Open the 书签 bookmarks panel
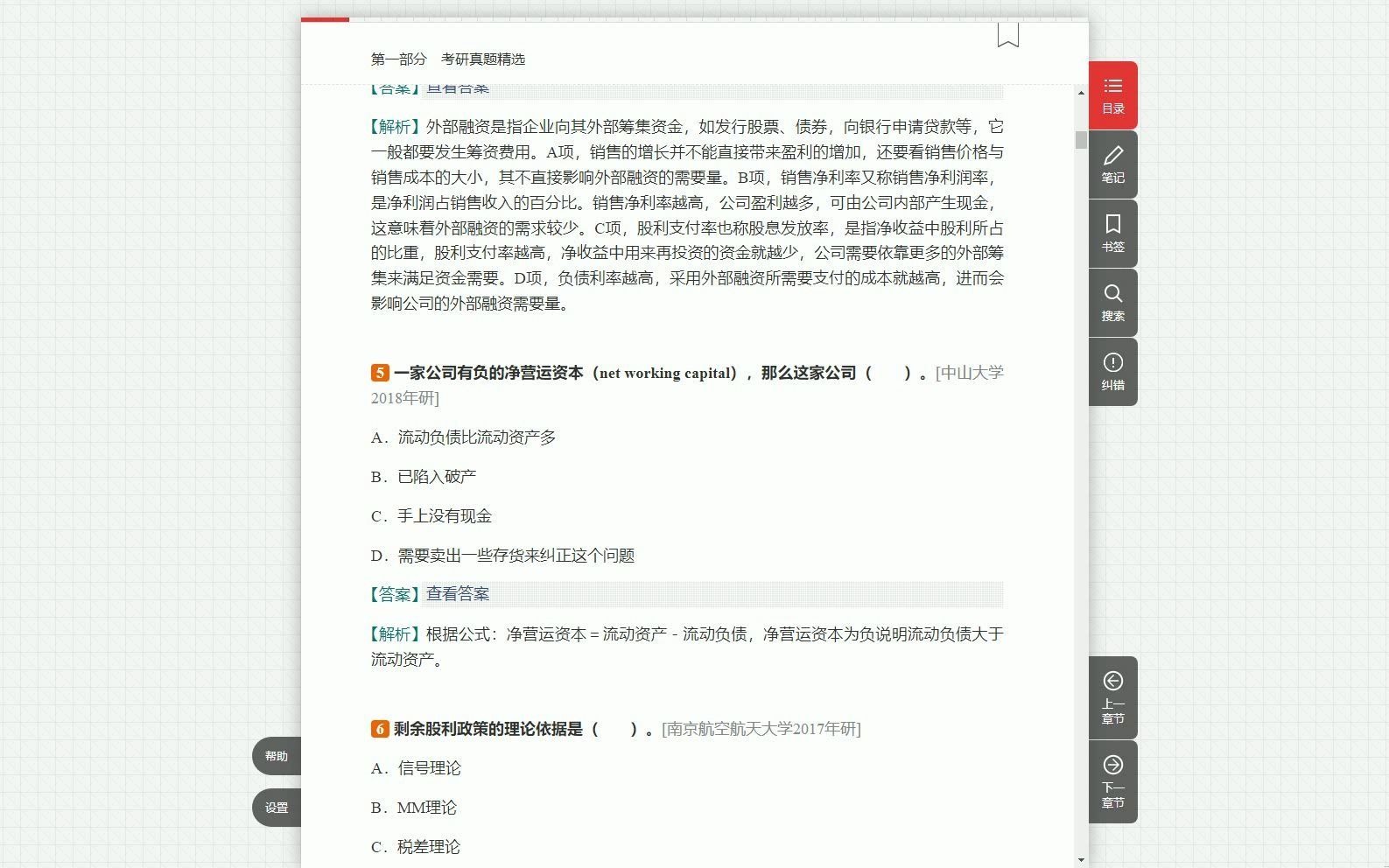The image size is (1389, 868). [x=1112, y=234]
